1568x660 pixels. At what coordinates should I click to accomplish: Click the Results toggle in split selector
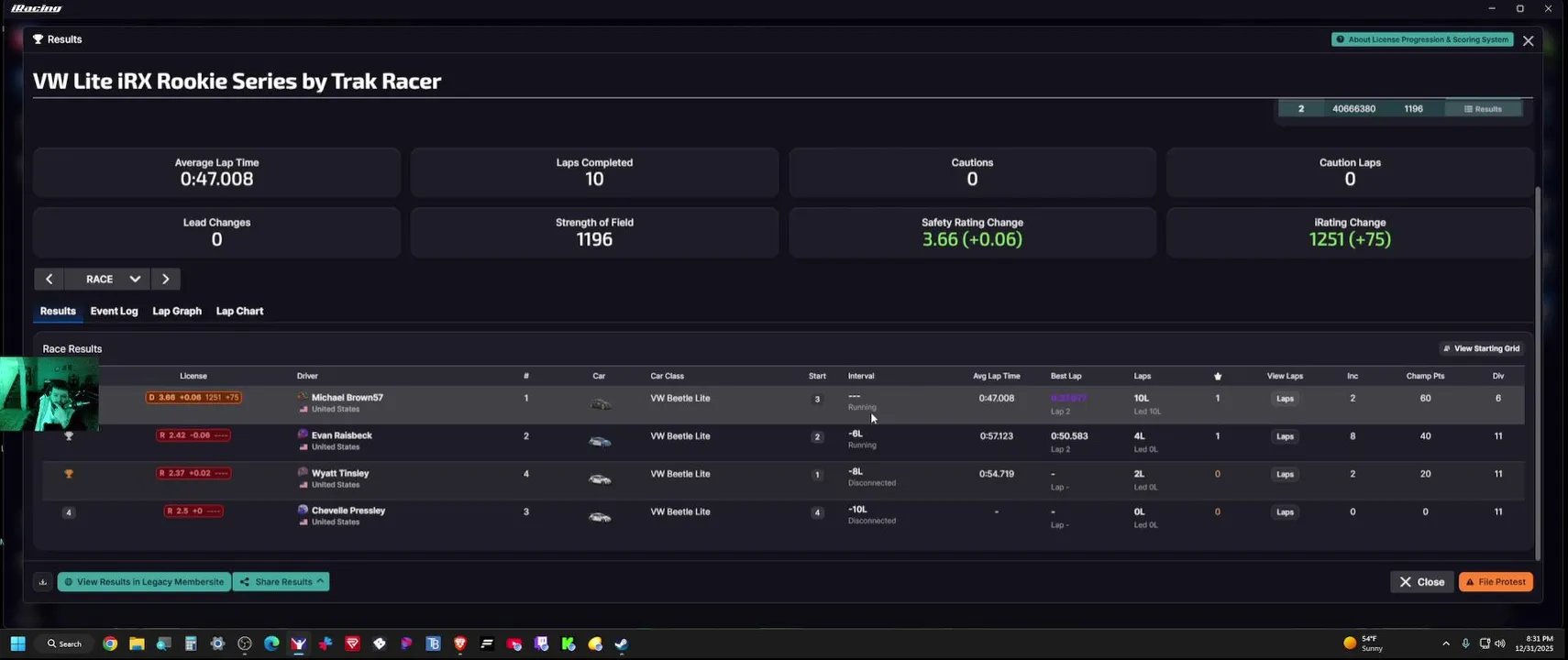(1484, 109)
